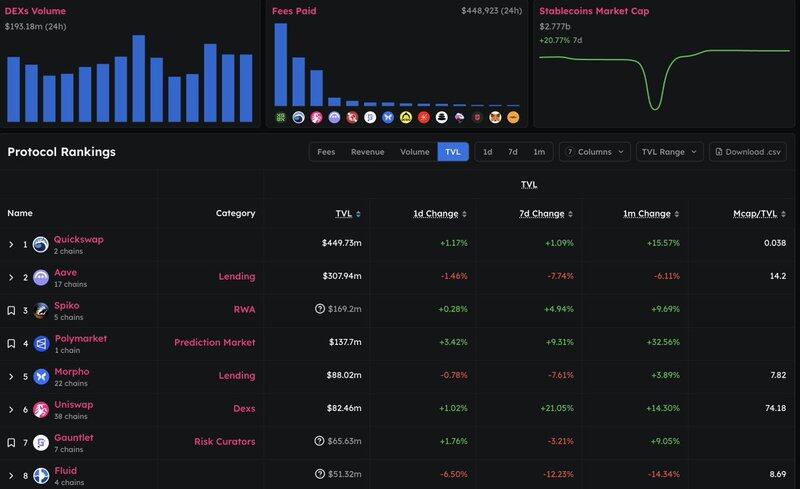Click the sort arrows next to Mcap/TVL header
The height and width of the screenshot is (489, 800).
pos(783,214)
